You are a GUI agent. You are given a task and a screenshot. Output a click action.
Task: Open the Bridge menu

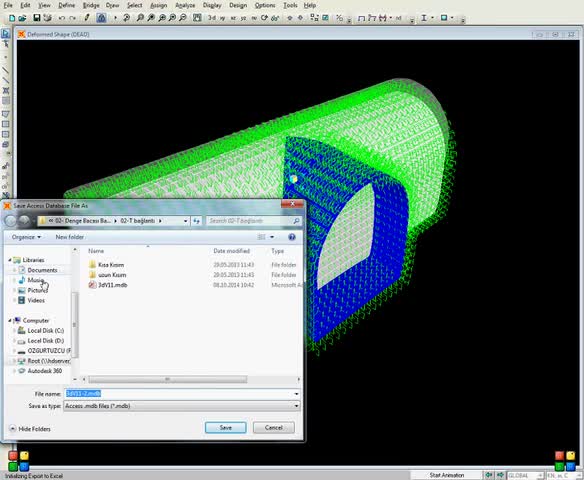[x=91, y=5]
